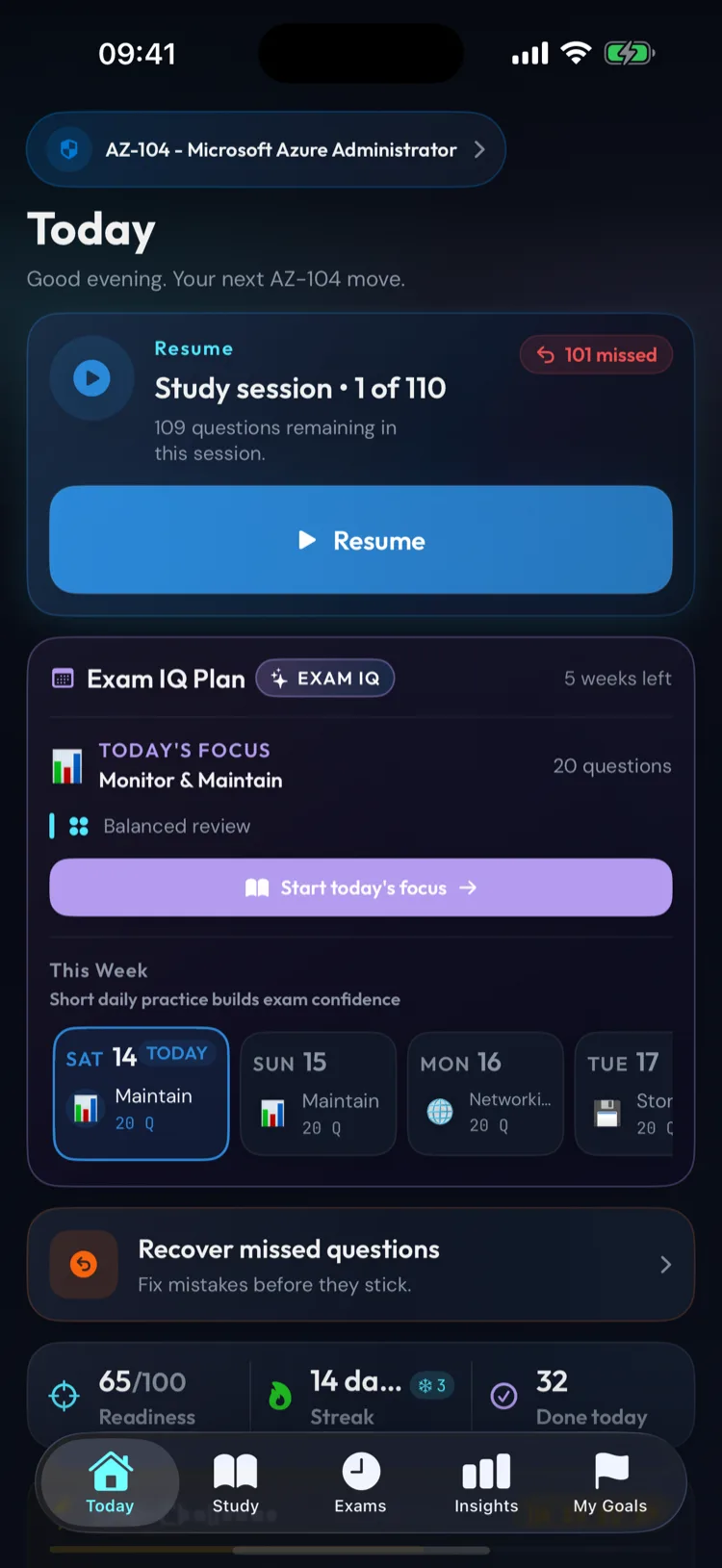Select the bar chart icon under Today's Focus
This screenshot has height=1568, width=722.
[65, 764]
